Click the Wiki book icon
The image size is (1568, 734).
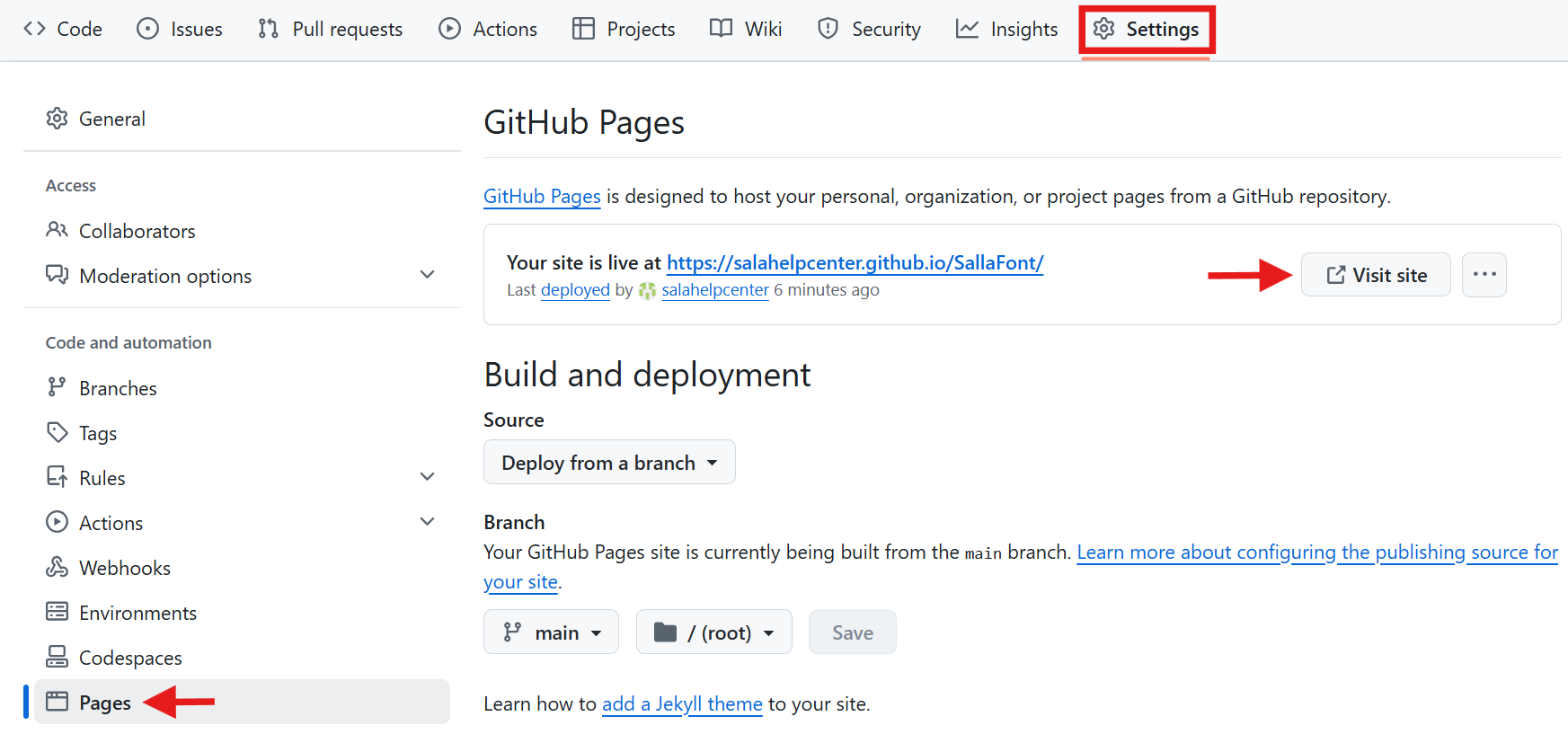tap(721, 29)
